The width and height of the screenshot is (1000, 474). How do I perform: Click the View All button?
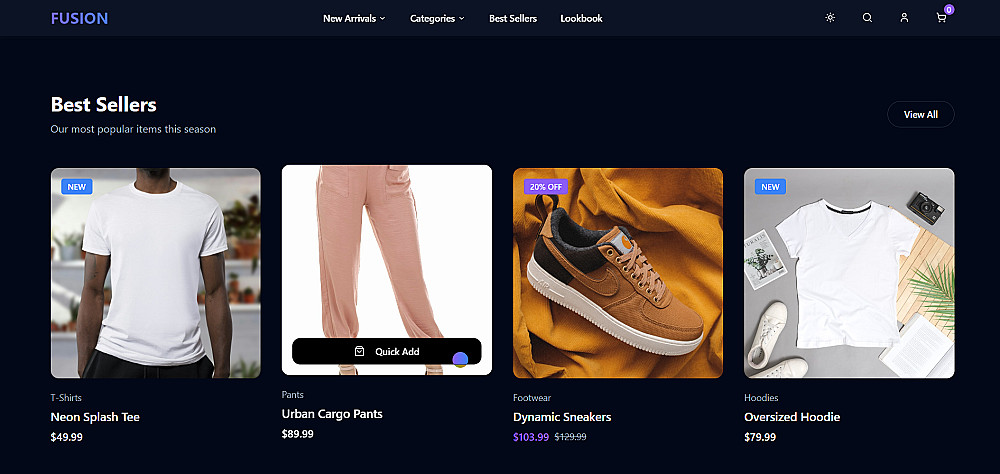point(920,114)
